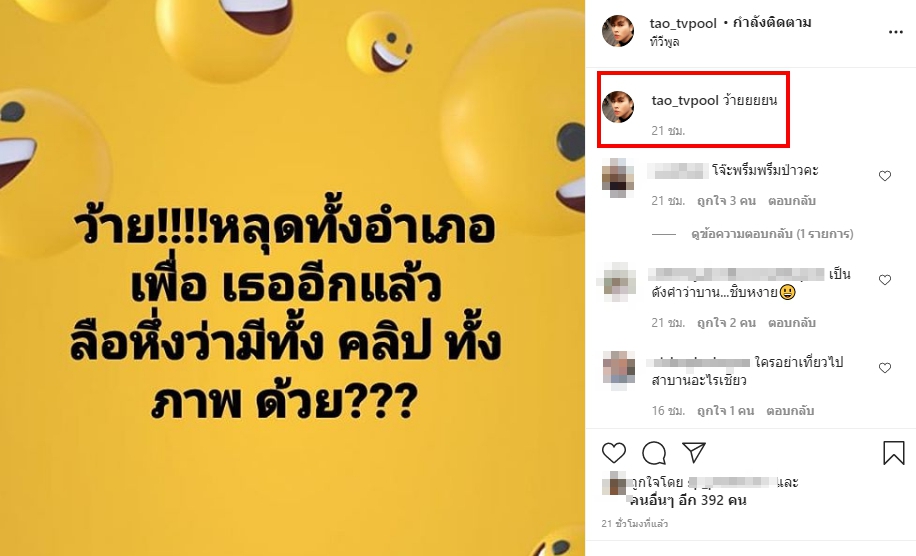Screen dimensions: 916x556
Task: Like the post with the heart icon
Action: [x=613, y=453]
